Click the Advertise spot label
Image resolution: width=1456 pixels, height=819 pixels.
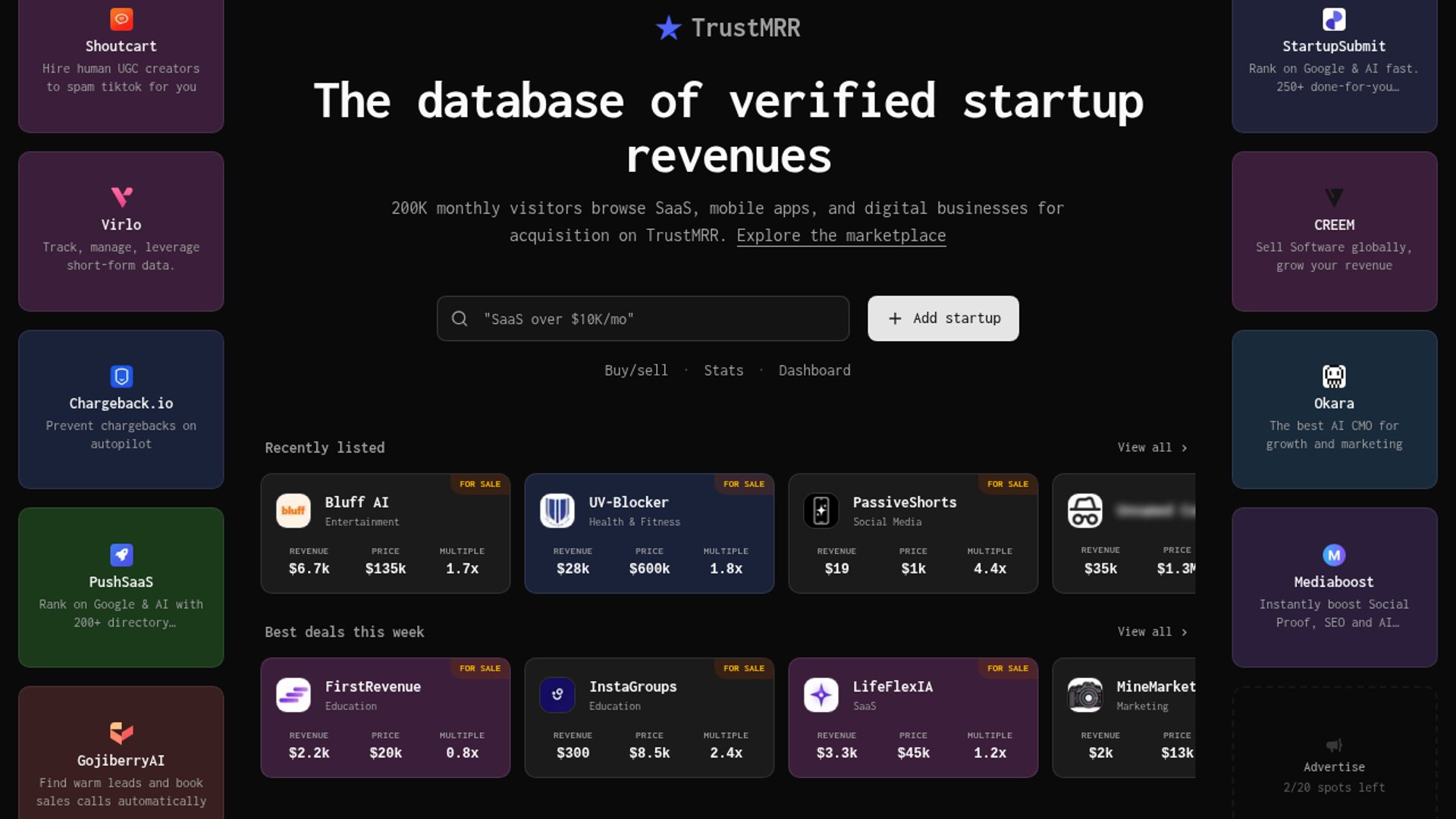click(1334, 767)
